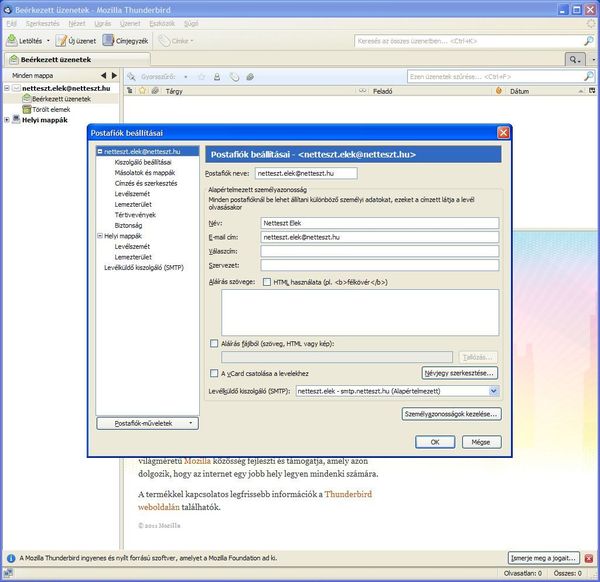This screenshot has width=600, height=582.
Task: Click the starred column header icon
Action: (x=142, y=90)
